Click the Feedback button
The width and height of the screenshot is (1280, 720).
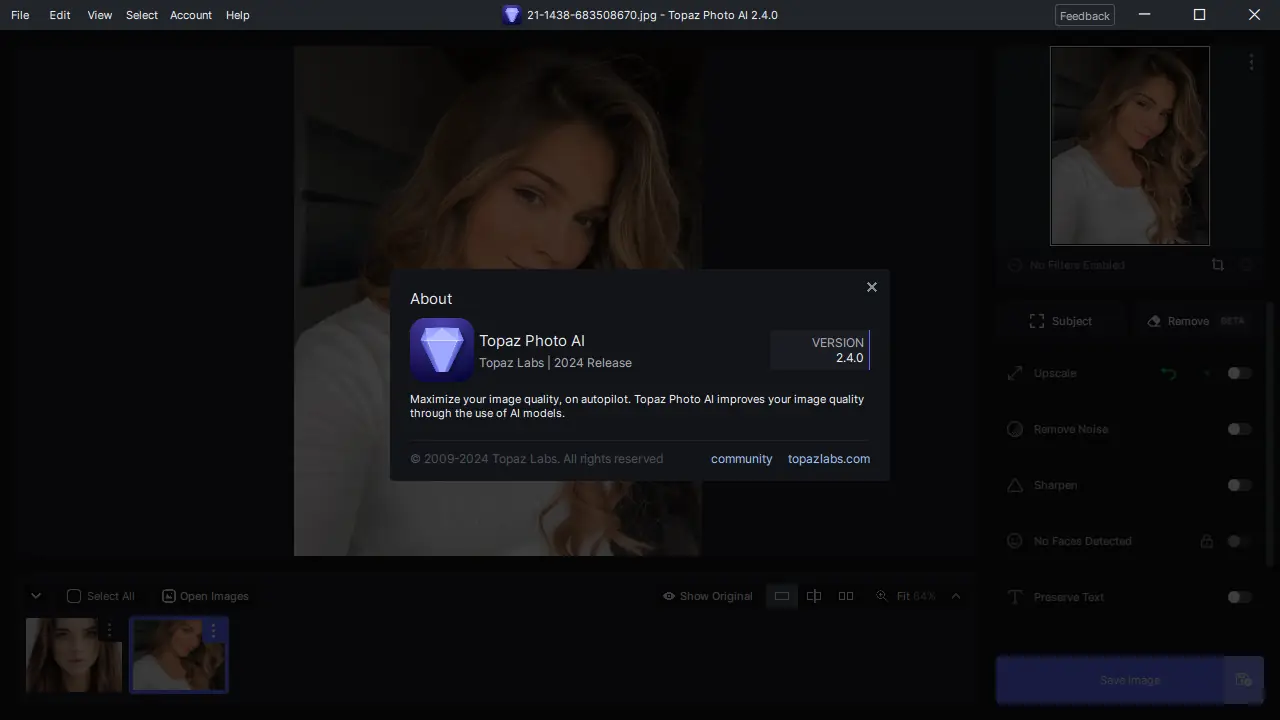coord(1085,15)
